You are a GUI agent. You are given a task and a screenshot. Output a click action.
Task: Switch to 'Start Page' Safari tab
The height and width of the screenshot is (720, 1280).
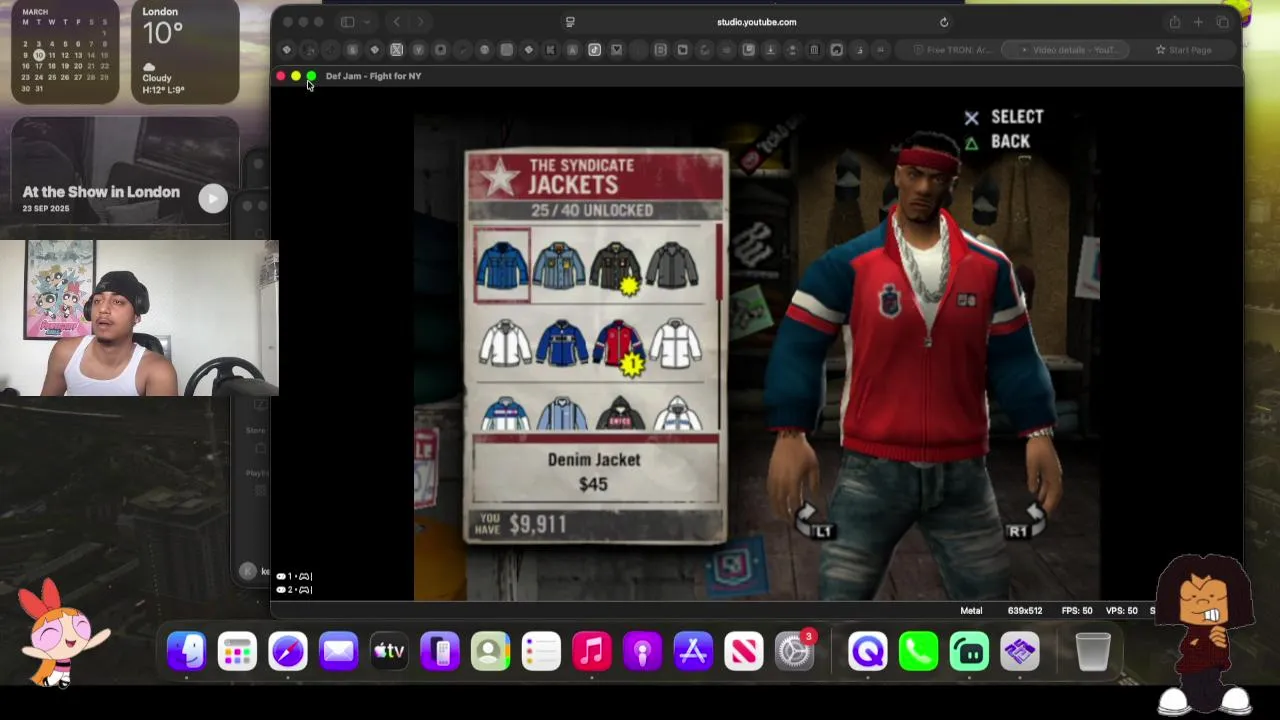1184,50
